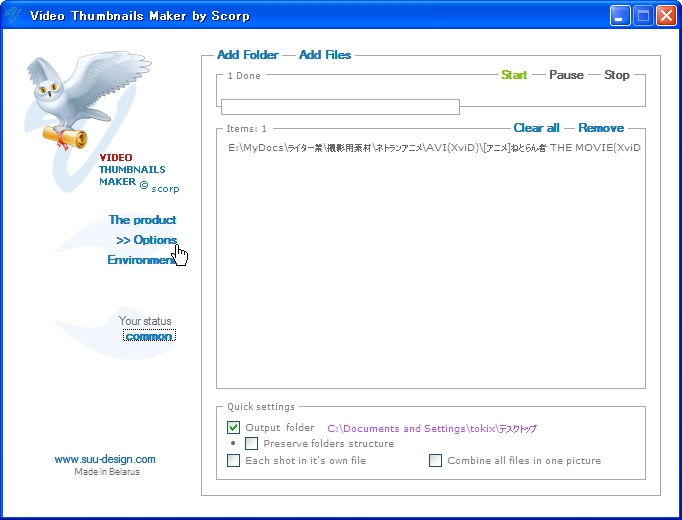Image resolution: width=682 pixels, height=520 pixels.
Task: Close the Video Thumbnails Maker window
Action: tap(666, 16)
